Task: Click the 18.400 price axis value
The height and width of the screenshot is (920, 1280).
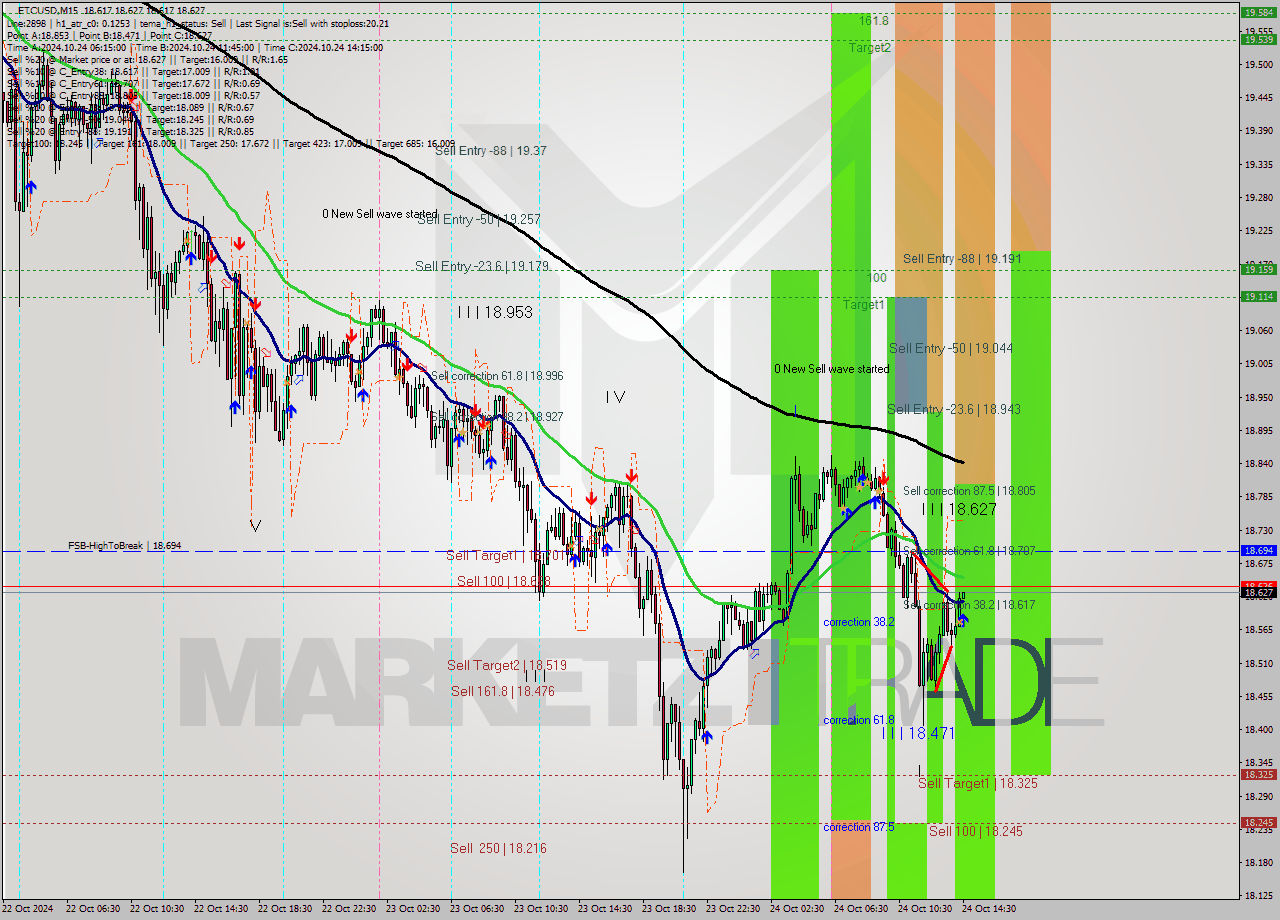Action: pos(1258,729)
